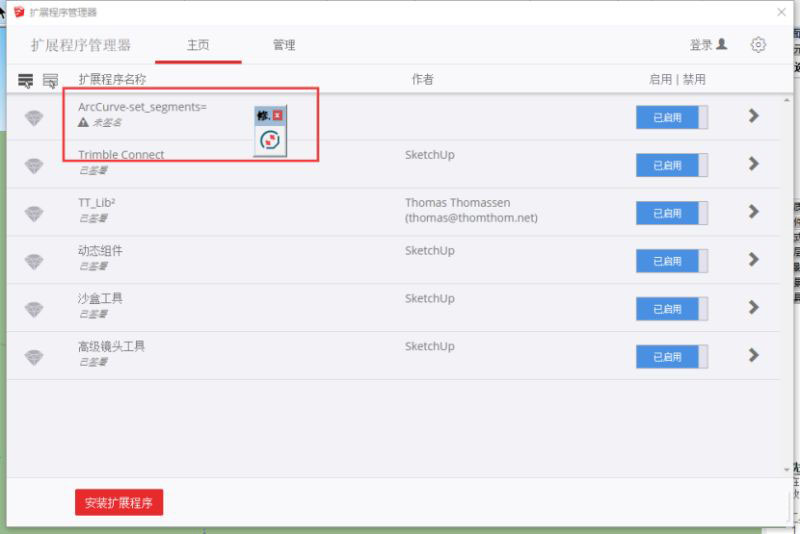Toggle the 已启用 switch for 动态组件

click(x=671, y=261)
